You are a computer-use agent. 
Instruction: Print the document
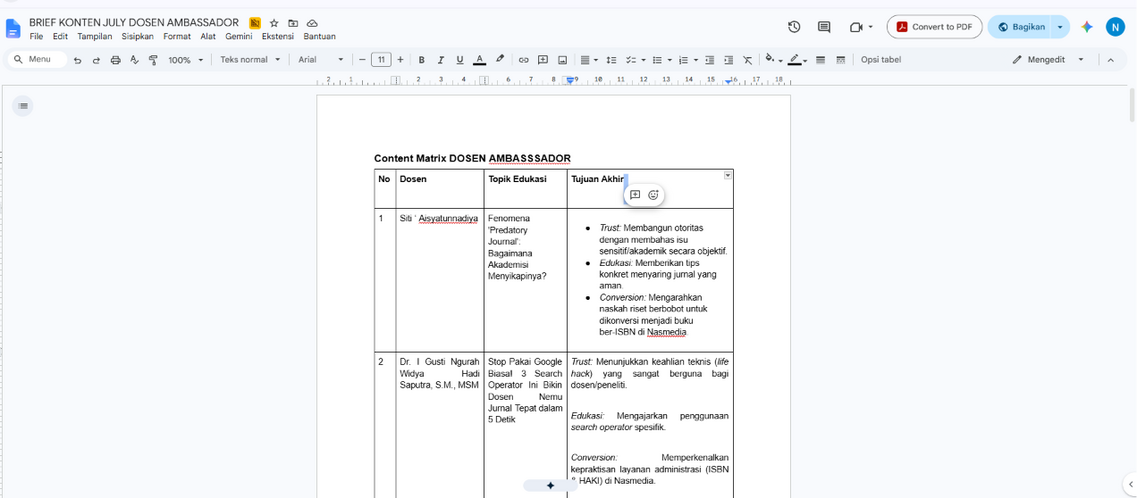(x=115, y=60)
